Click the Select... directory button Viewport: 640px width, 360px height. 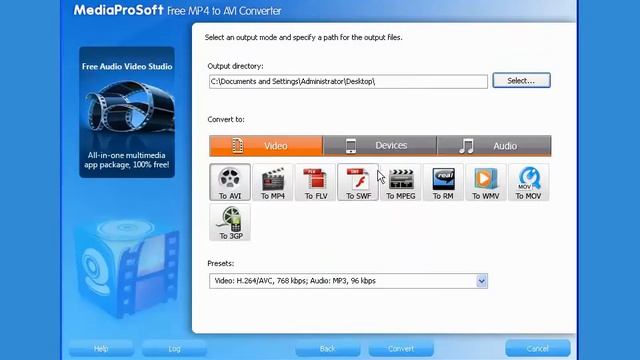pos(521,80)
